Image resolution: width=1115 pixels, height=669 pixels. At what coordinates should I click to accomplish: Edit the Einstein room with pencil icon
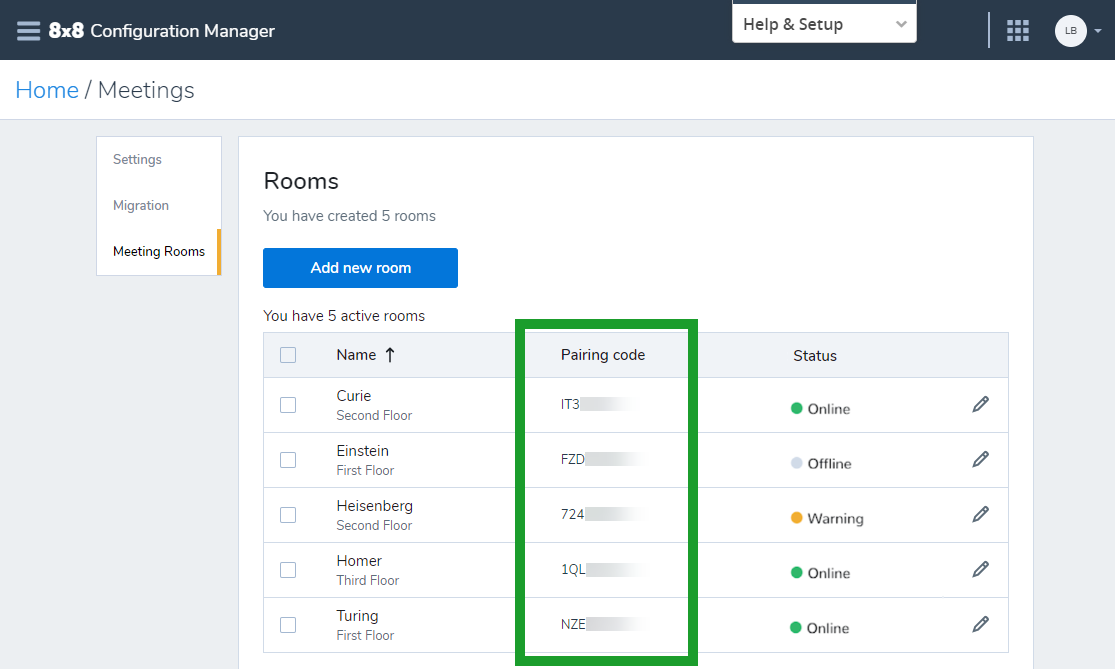(x=980, y=459)
